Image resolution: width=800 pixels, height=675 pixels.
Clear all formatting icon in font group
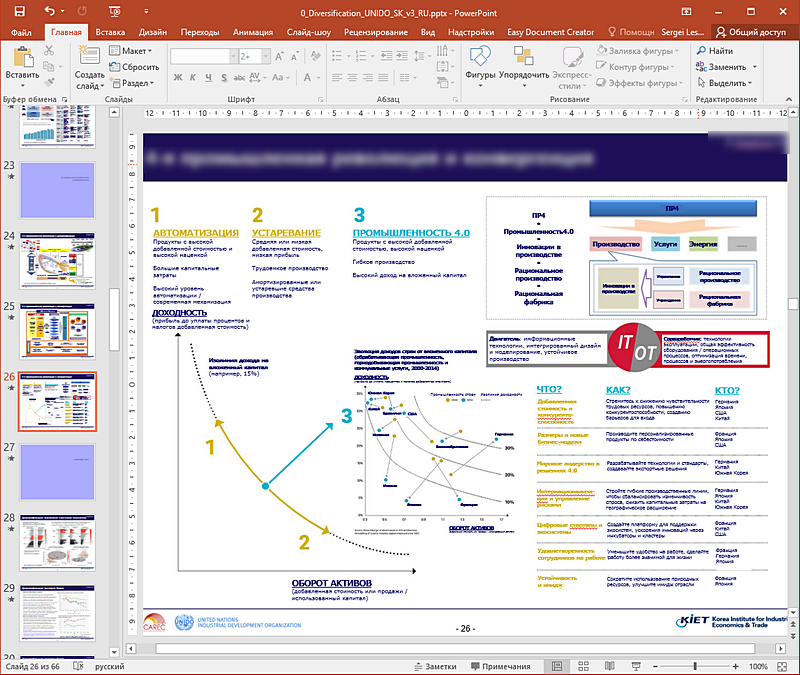tap(316, 56)
